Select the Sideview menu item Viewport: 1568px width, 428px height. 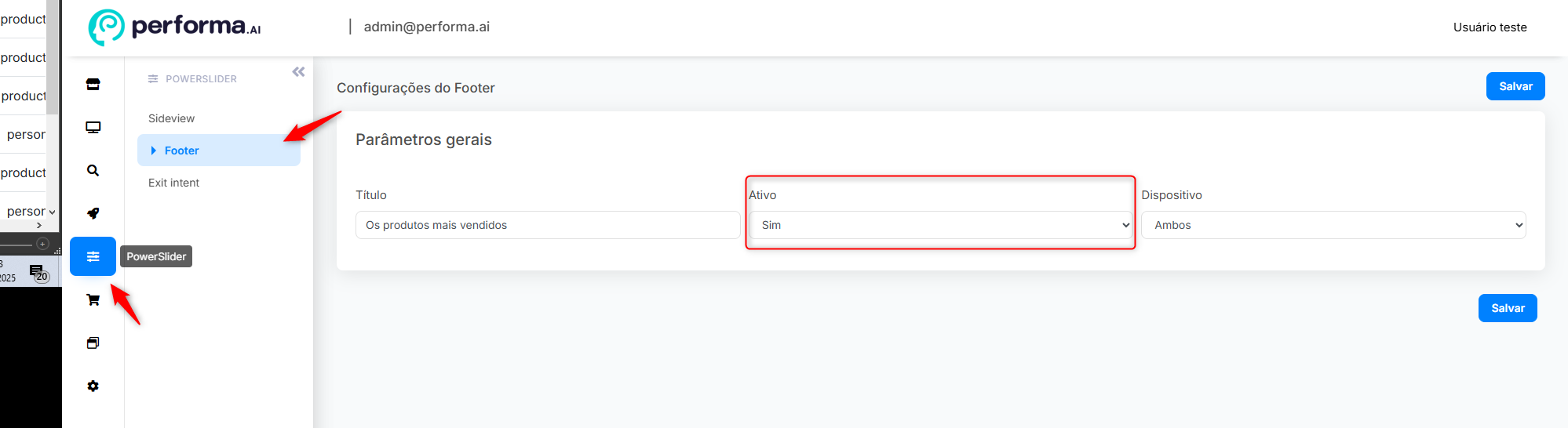(x=171, y=118)
